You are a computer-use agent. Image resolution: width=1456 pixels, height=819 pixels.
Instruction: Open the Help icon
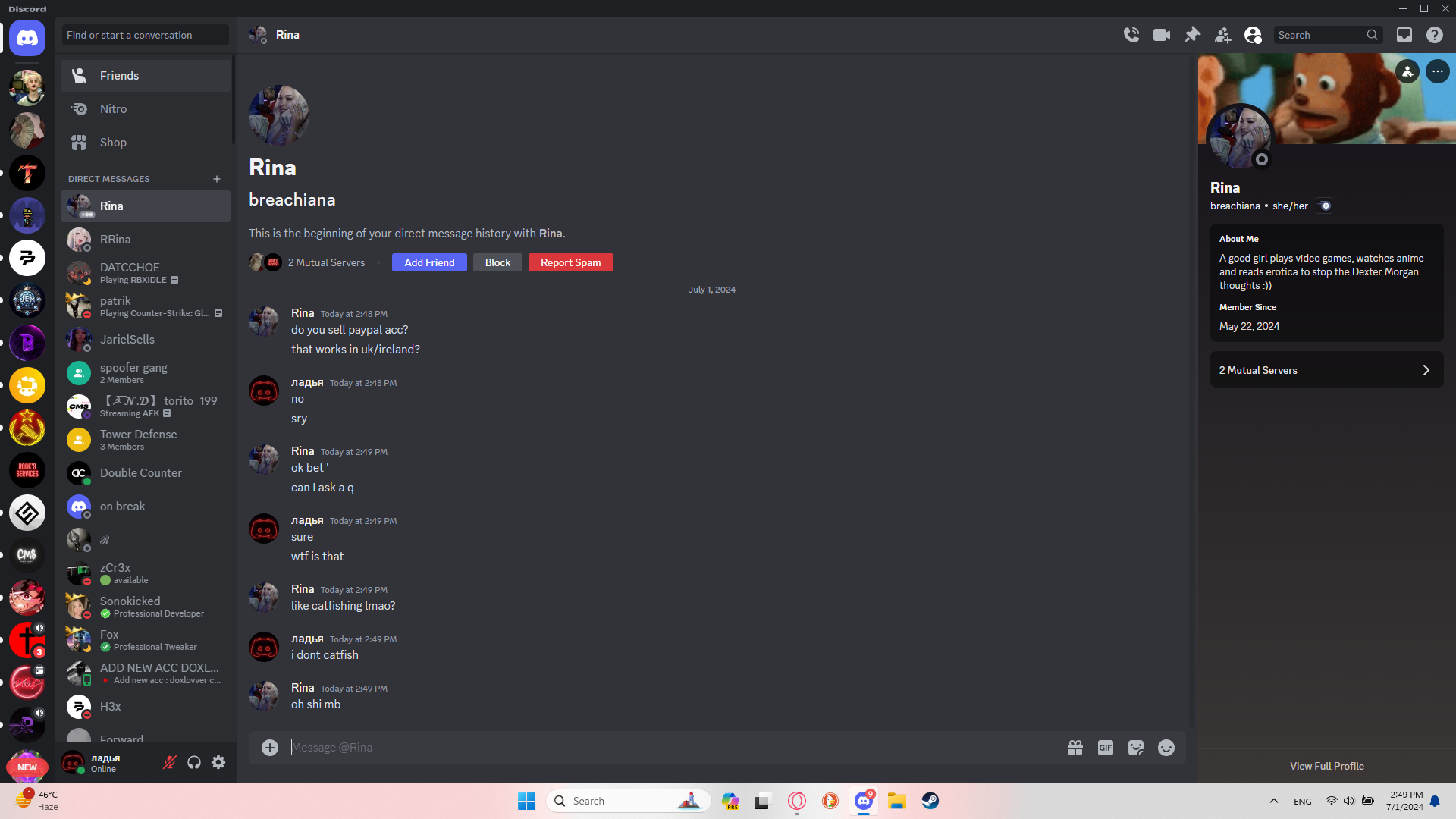coord(1435,35)
